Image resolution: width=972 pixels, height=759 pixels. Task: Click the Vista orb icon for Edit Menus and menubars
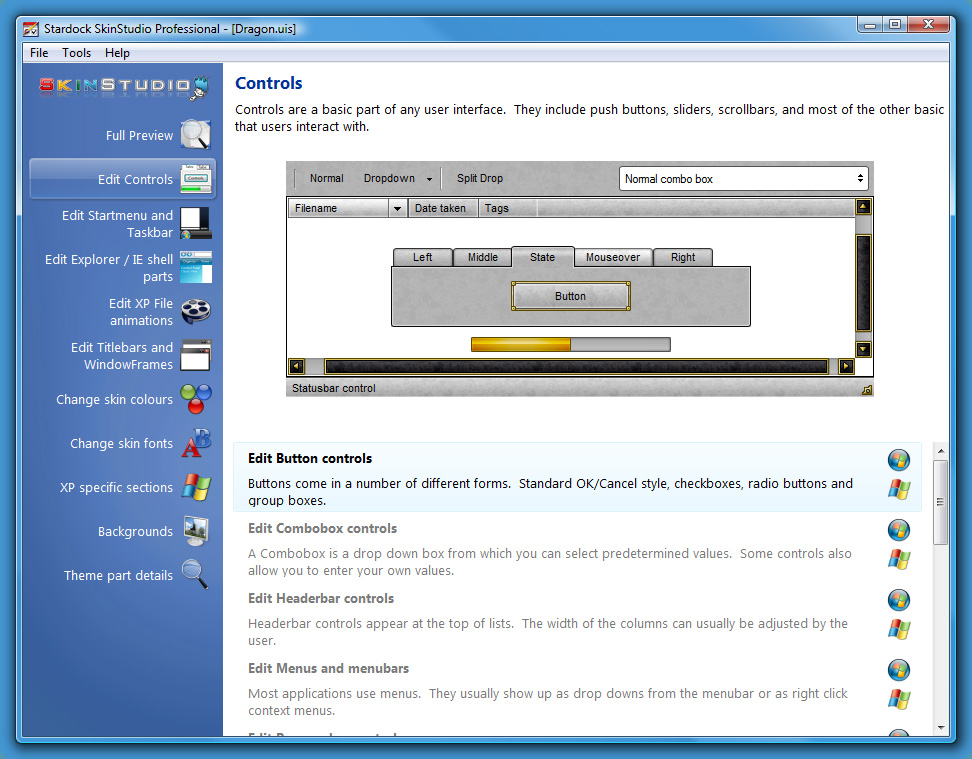899,670
